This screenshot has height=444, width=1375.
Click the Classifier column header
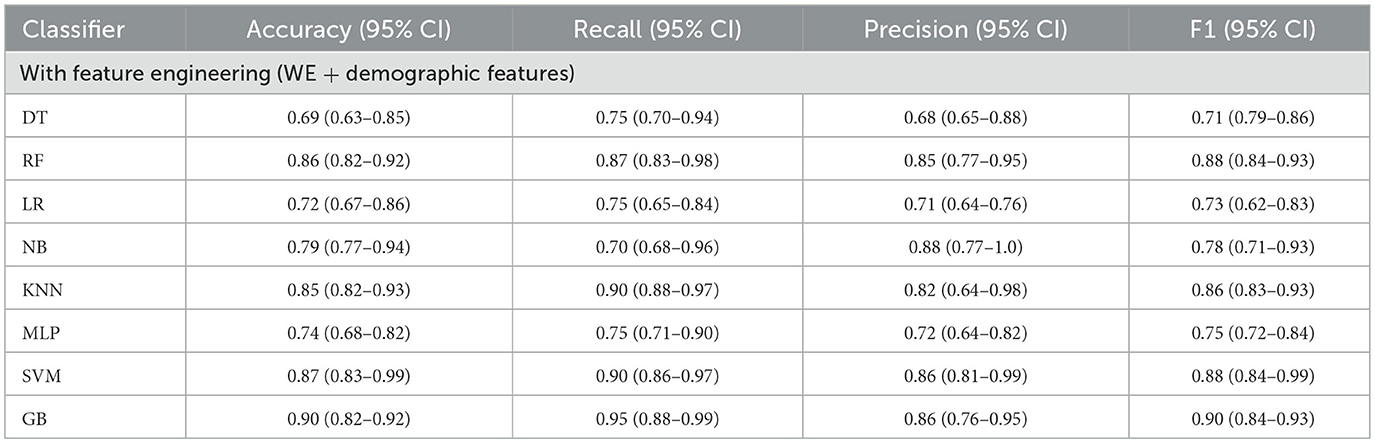tap(74, 30)
